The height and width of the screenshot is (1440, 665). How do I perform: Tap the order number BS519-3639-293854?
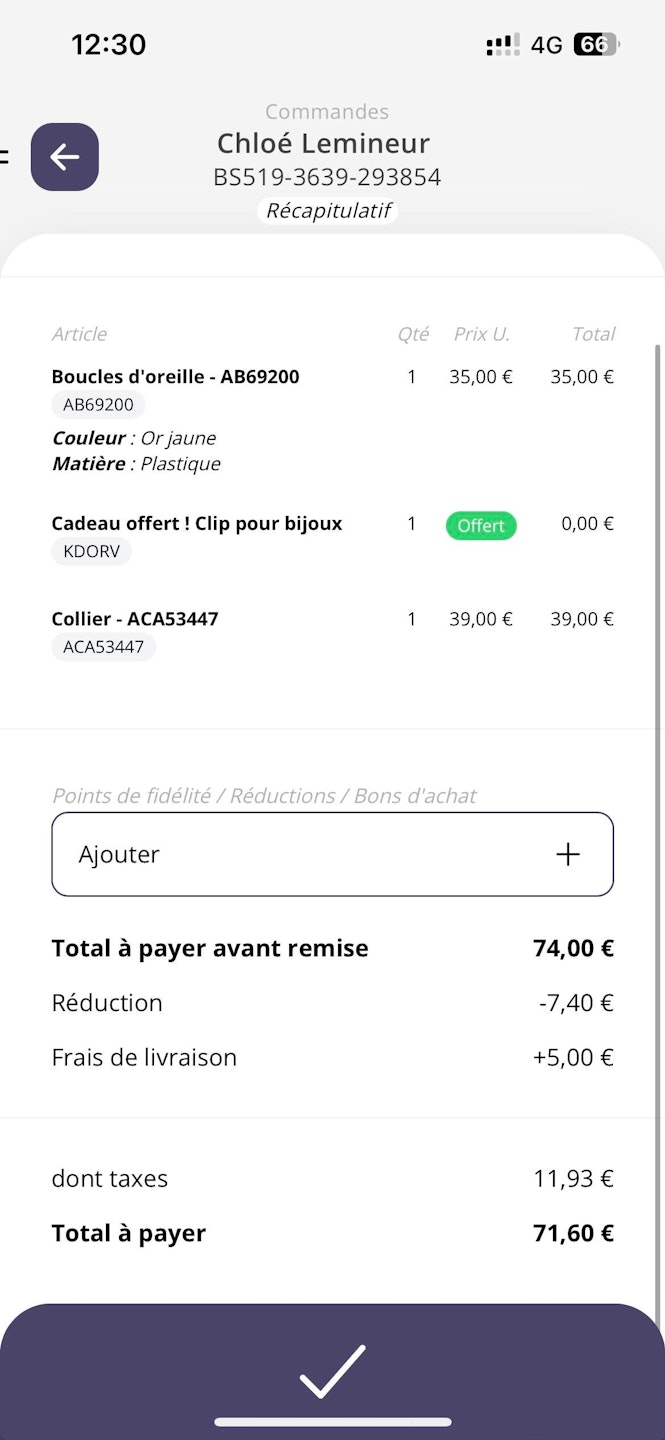pos(327,178)
